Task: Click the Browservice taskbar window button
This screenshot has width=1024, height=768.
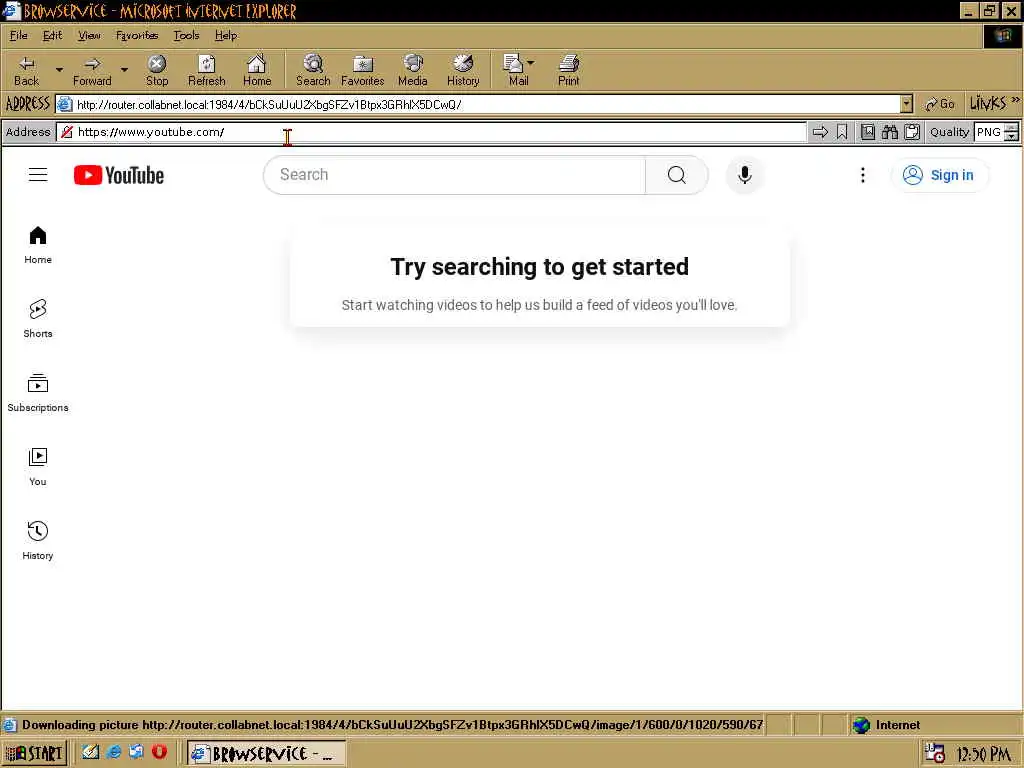Action: (266, 753)
